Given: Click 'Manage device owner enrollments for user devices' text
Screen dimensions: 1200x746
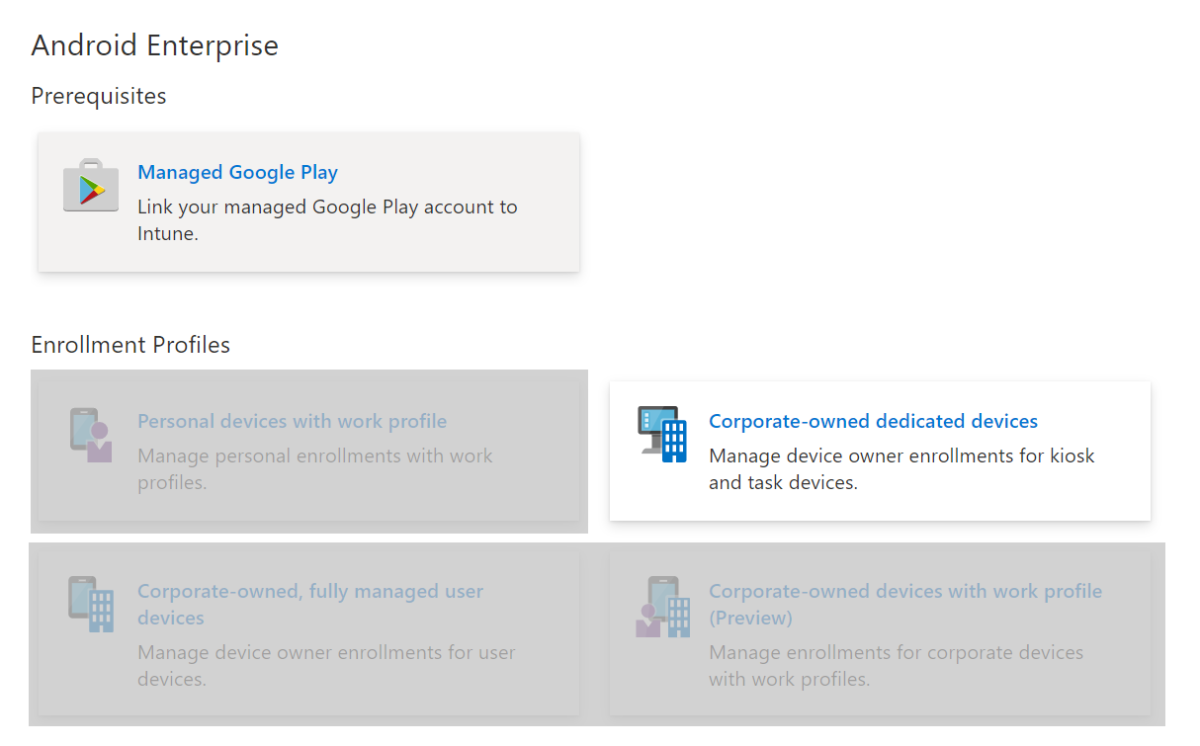Looking at the screenshot, I should pyautogui.click(x=326, y=665).
